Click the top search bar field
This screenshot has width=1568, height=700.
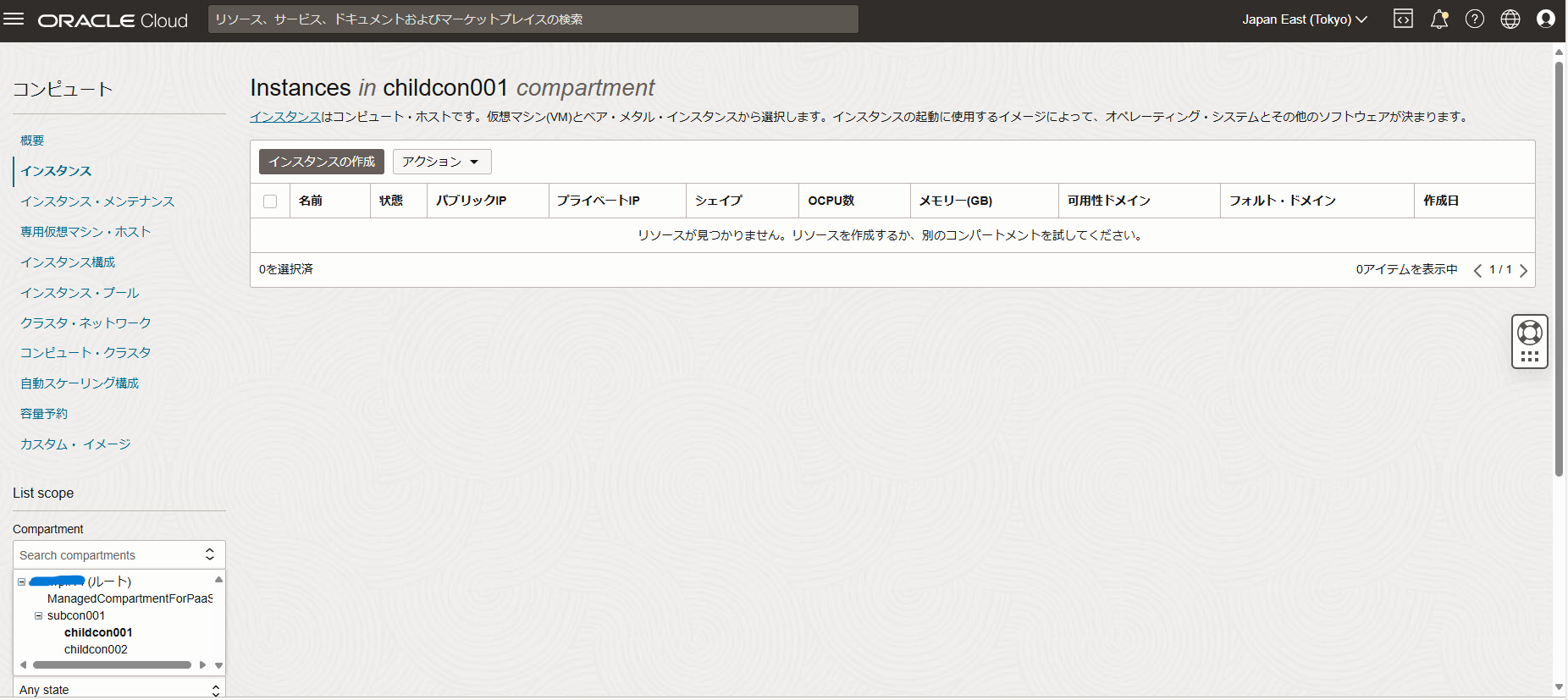click(x=533, y=19)
